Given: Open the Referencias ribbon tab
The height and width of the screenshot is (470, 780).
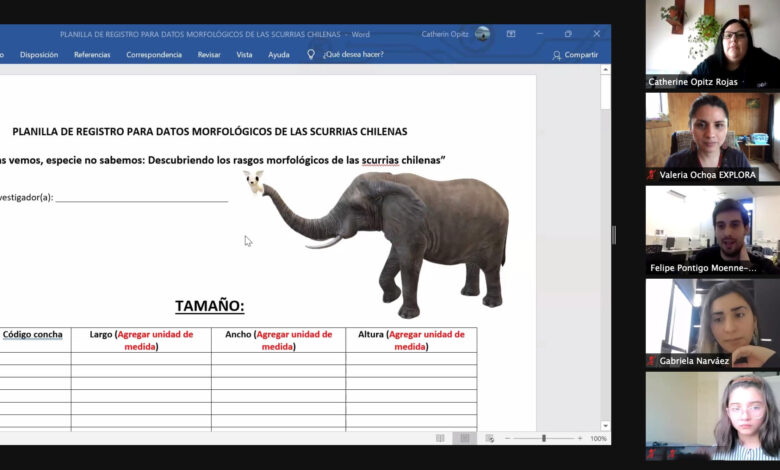Looking at the screenshot, I should [92, 55].
